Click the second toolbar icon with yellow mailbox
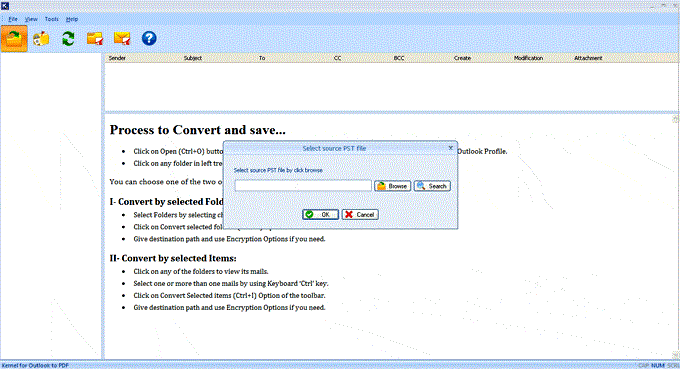This screenshot has height=369, width=680. (41, 39)
